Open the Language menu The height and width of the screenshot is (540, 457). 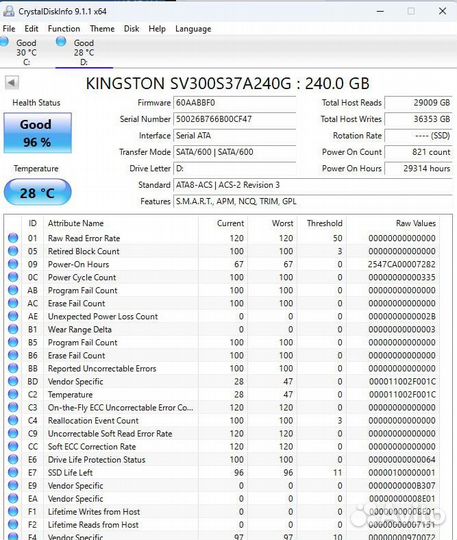193,29
